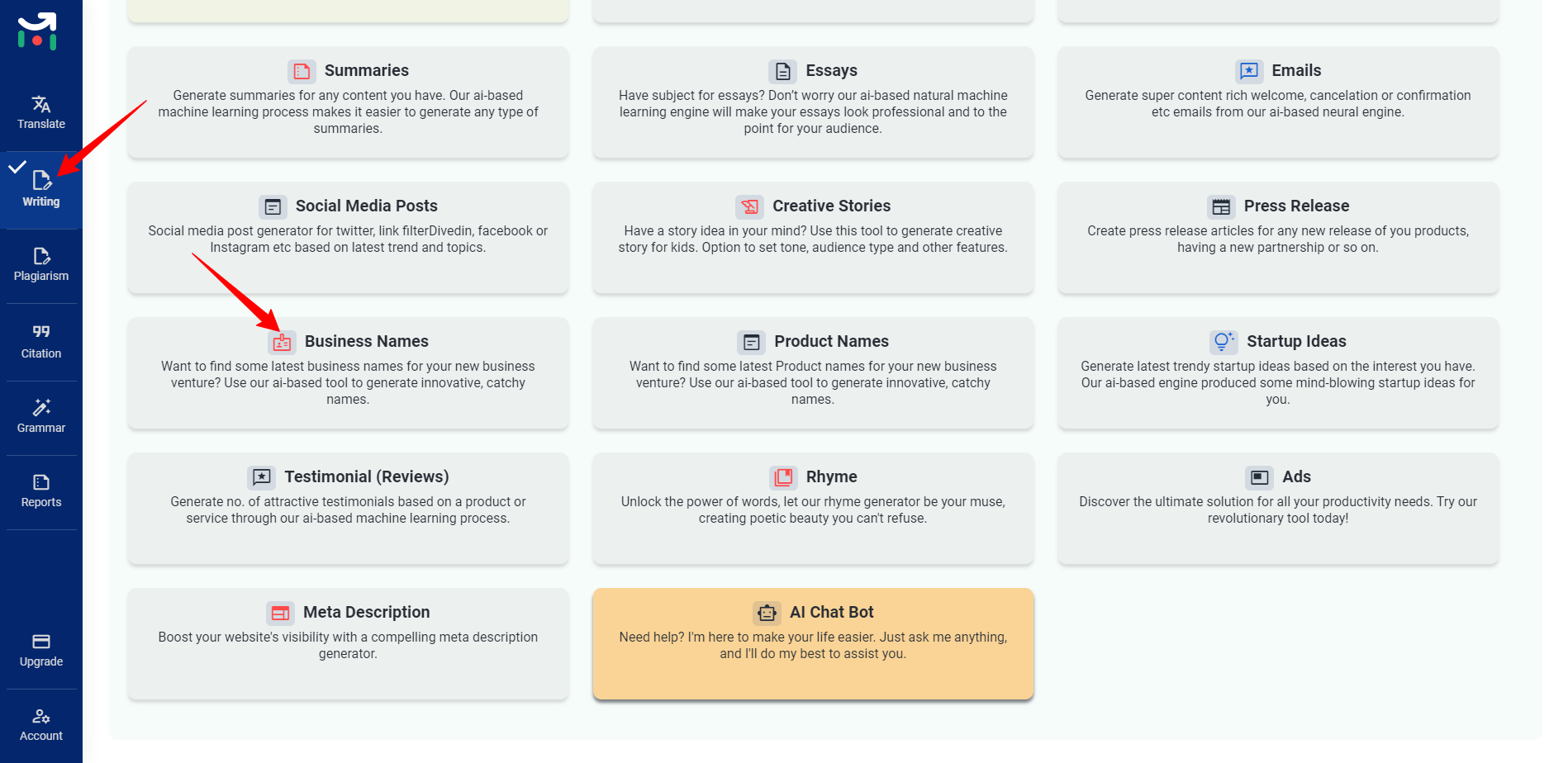Select the Translate tool in the sidebar
The image size is (1568, 763).
(40, 111)
